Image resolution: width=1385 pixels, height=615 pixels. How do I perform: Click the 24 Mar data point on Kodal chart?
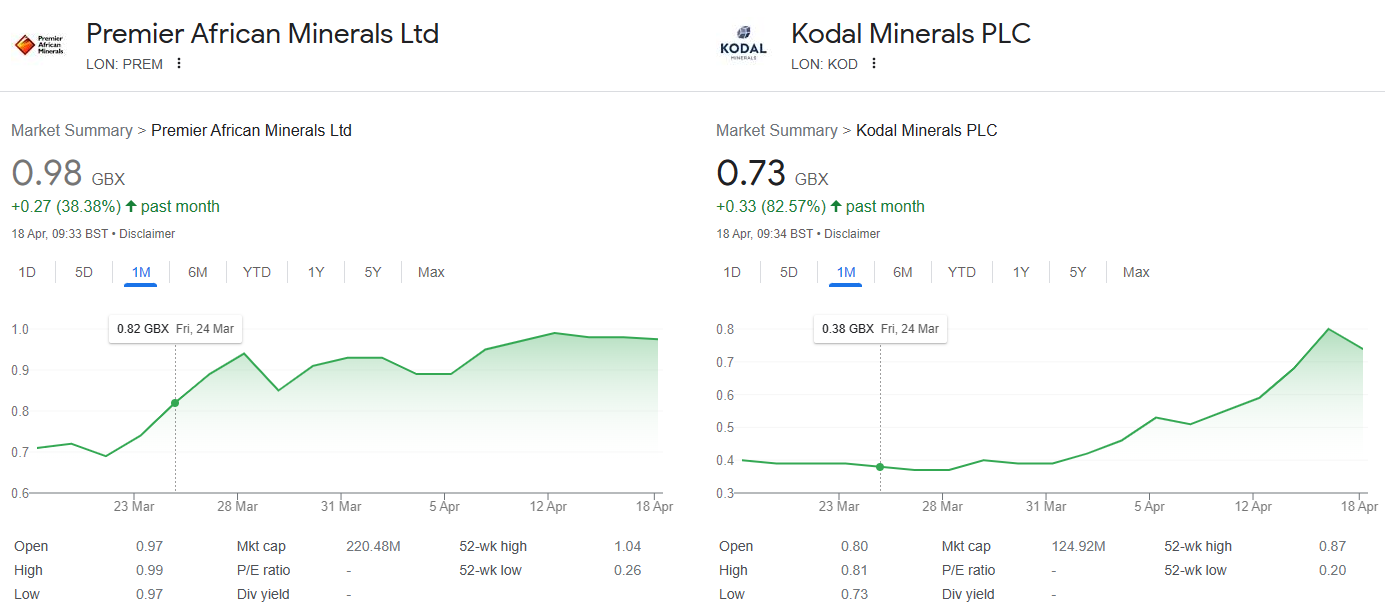point(880,467)
